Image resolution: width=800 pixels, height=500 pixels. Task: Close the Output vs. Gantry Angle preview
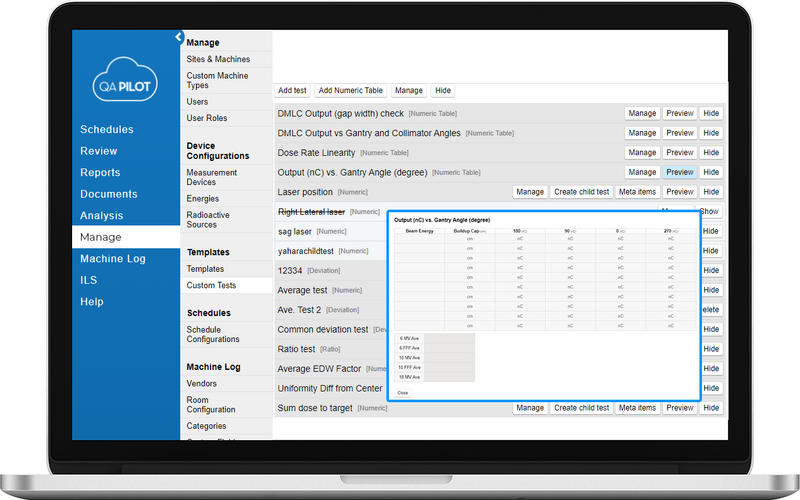[402, 393]
